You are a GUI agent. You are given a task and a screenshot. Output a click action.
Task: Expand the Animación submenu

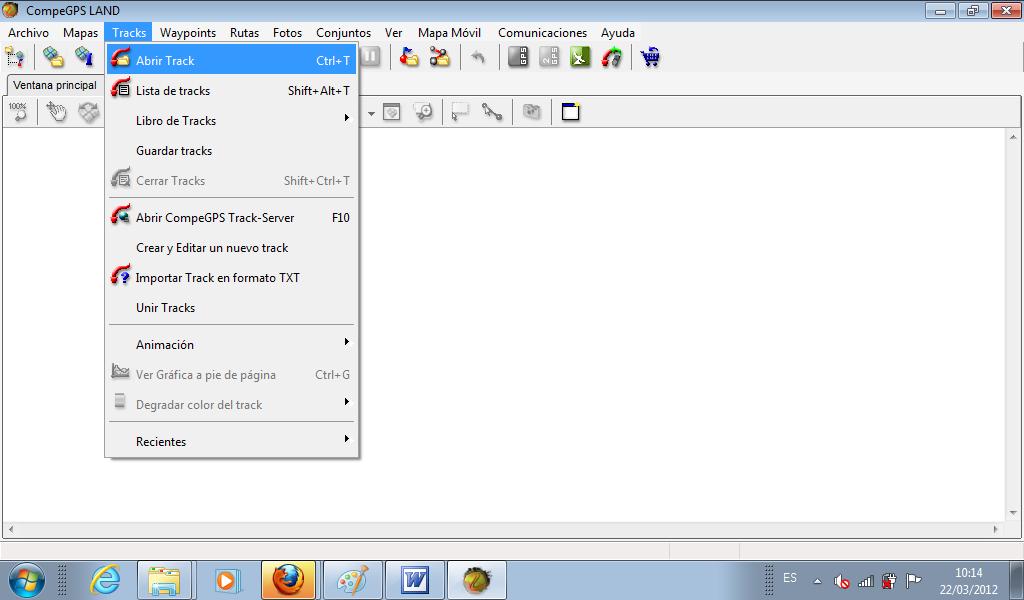click(x=231, y=344)
